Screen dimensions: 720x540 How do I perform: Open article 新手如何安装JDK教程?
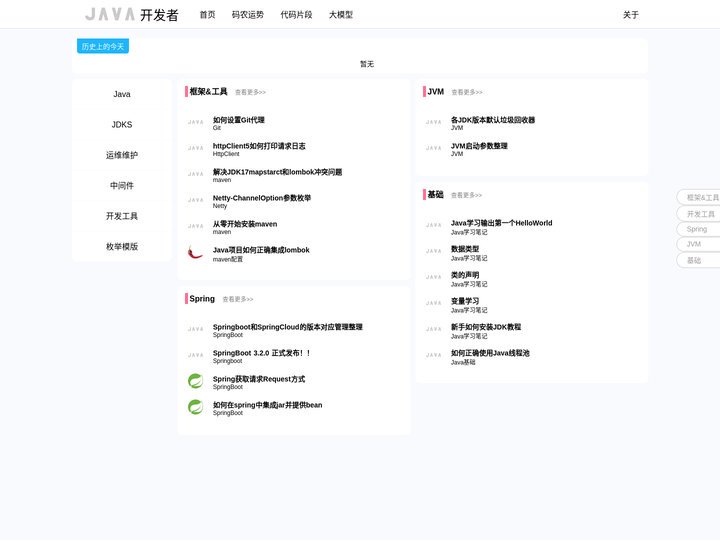click(486, 327)
